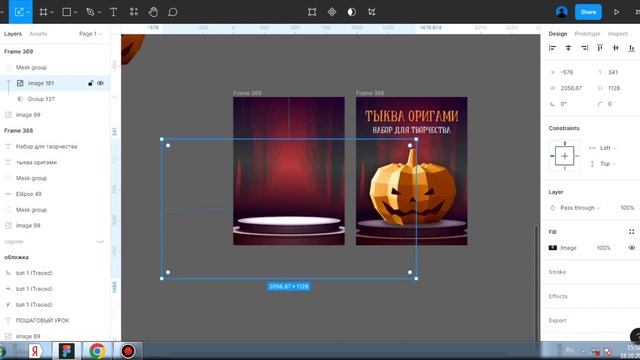Switch to the Assets tab
This screenshot has width=640, height=360.
(x=38, y=34)
